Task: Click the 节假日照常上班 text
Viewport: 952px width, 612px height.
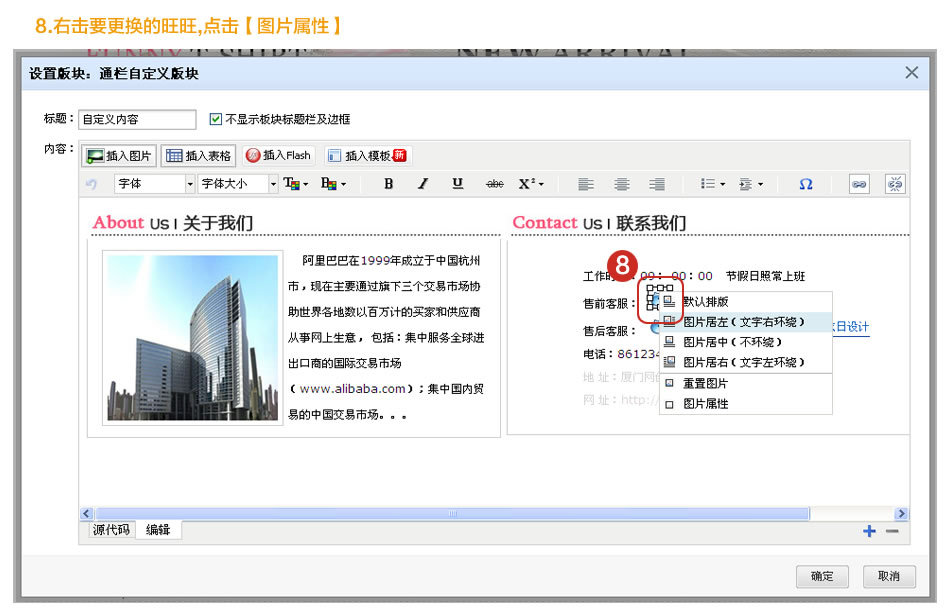Action: 766,276
